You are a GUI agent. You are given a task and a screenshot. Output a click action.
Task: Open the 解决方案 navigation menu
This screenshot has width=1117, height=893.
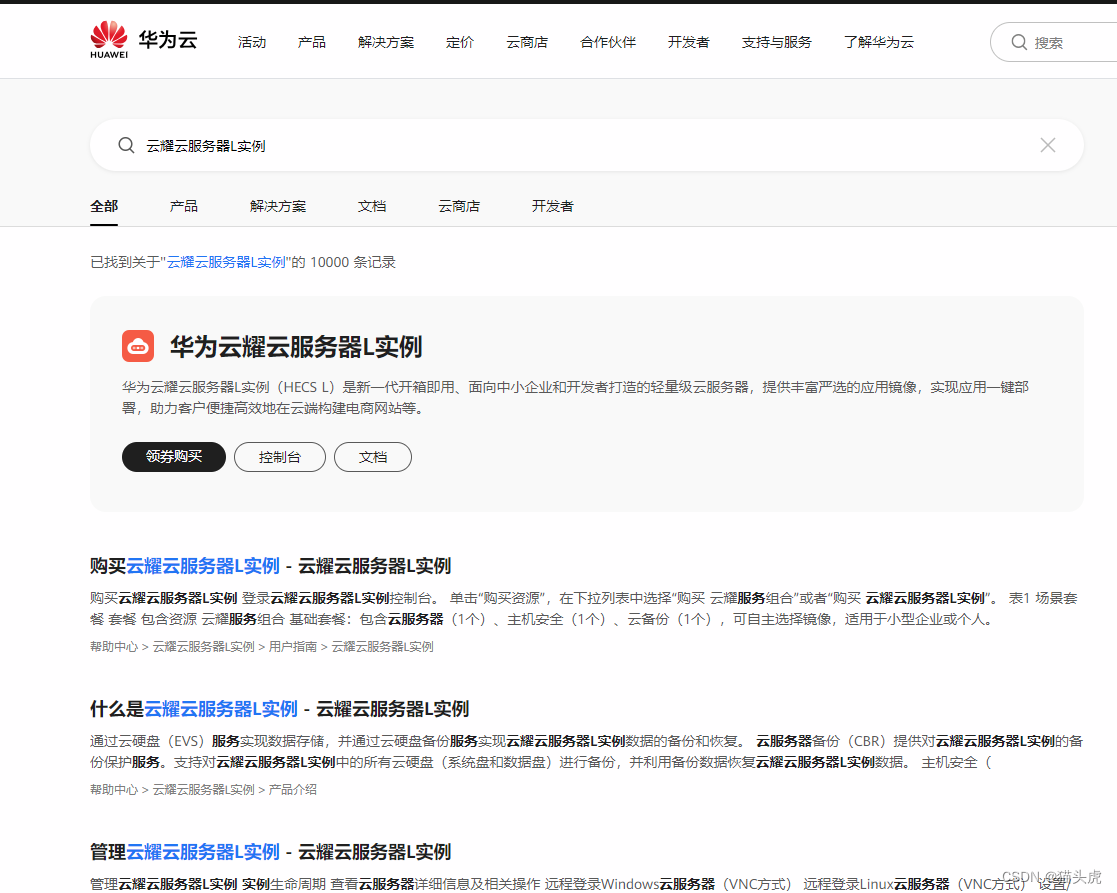pos(385,42)
